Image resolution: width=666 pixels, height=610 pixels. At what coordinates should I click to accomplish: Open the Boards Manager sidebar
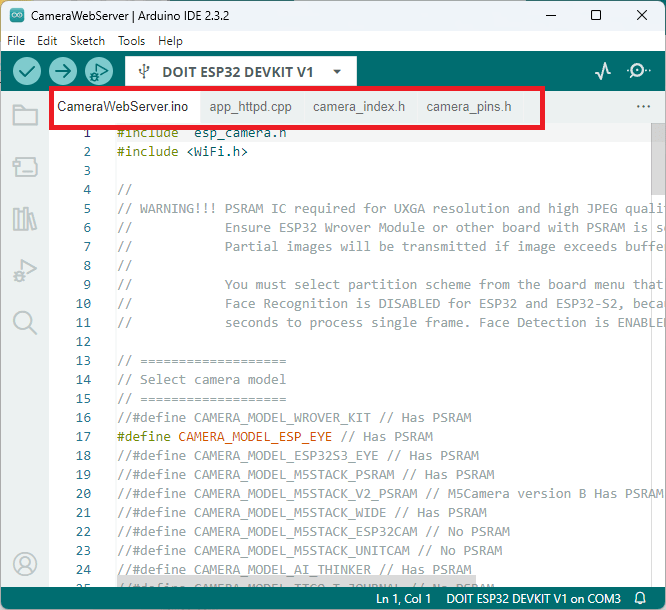(x=25, y=166)
